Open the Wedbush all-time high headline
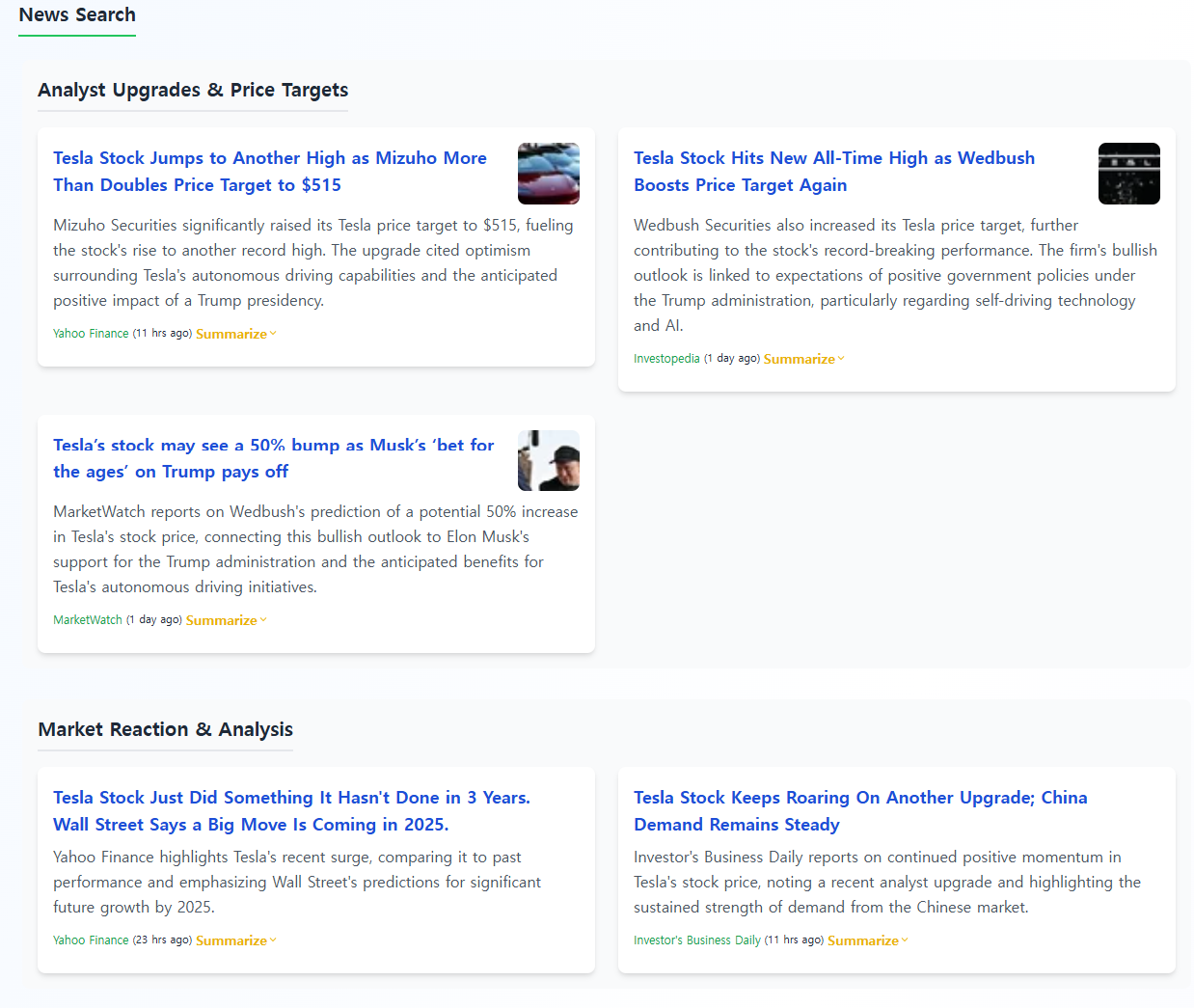Screen dimensions: 1194x1008 click(834, 172)
